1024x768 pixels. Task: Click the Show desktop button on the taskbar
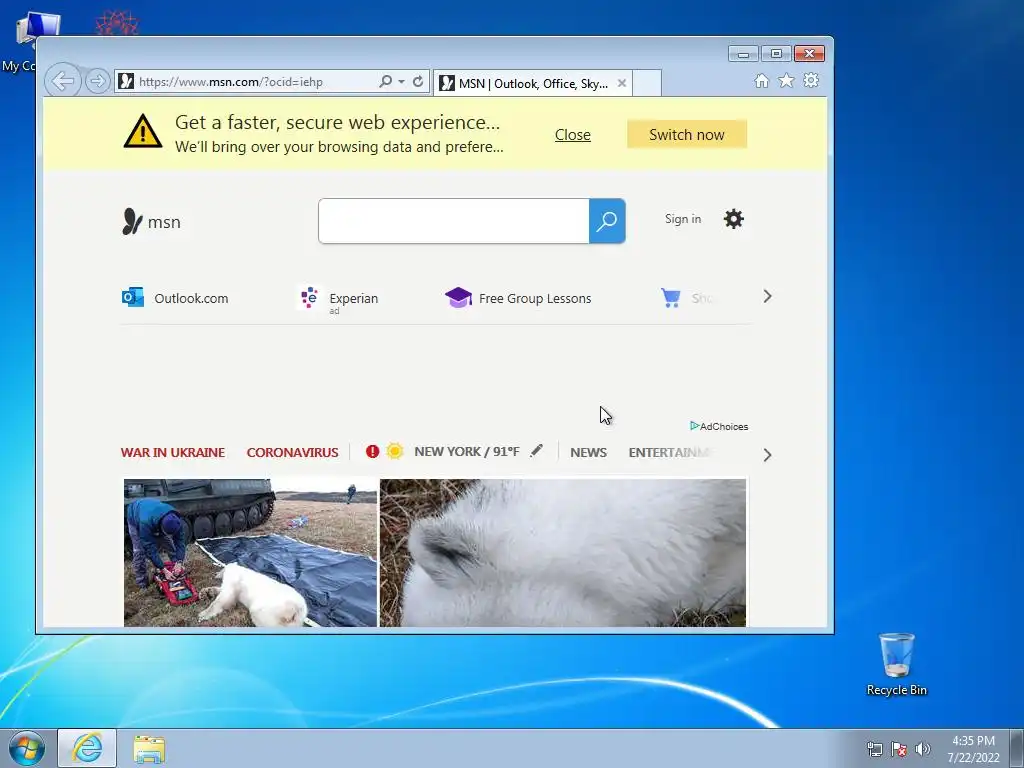point(1017,748)
